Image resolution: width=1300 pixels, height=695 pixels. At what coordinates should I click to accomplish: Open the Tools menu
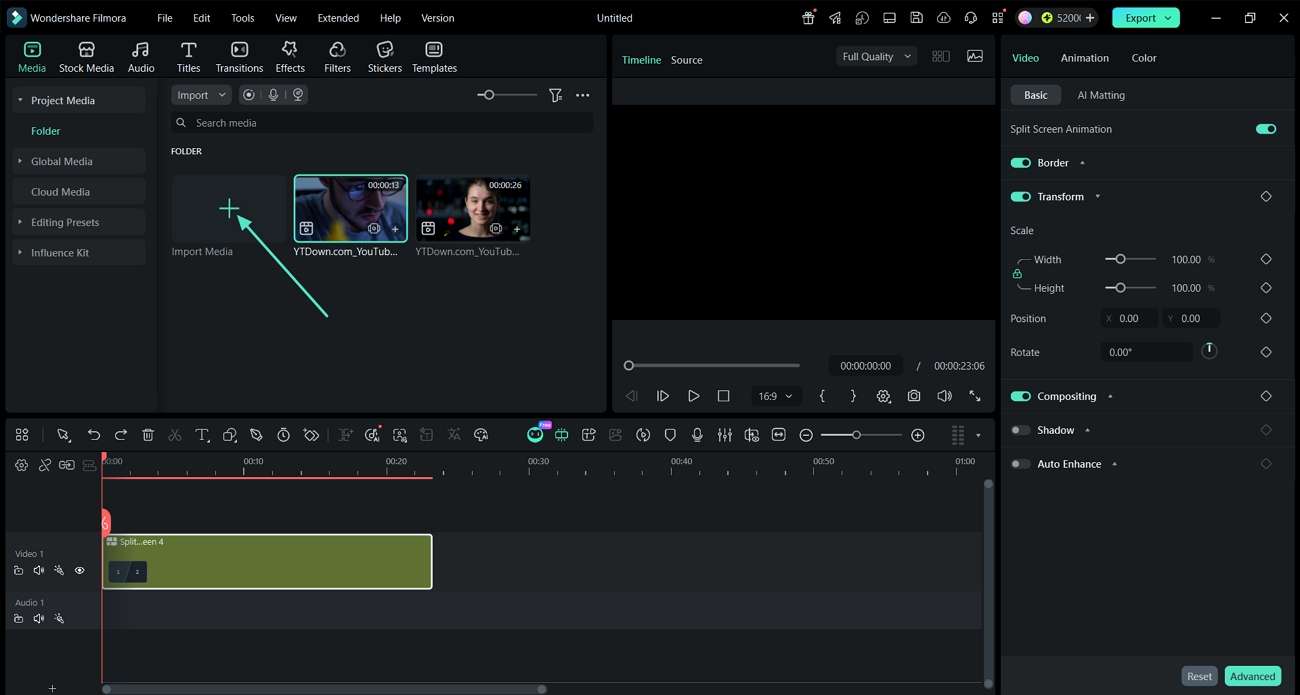[x=243, y=18]
